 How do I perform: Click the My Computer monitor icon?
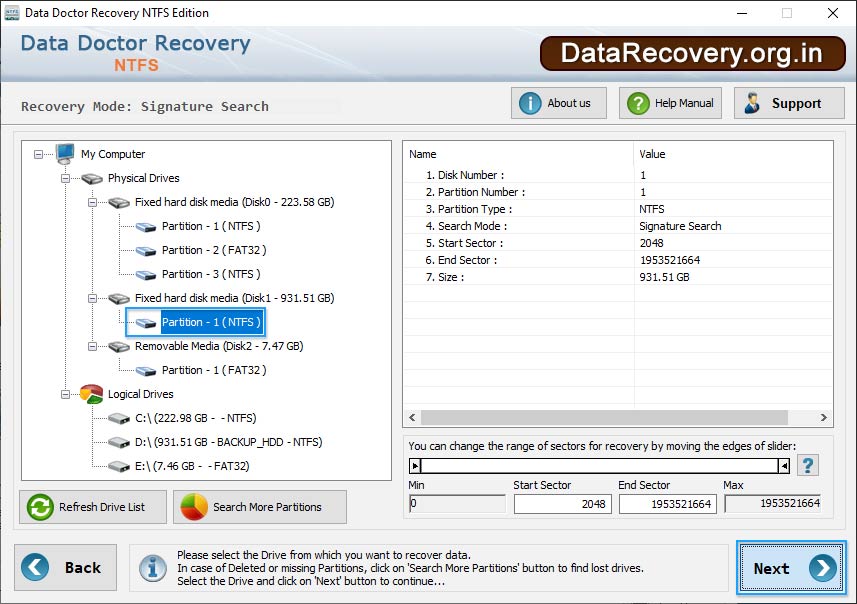pyautogui.click(x=64, y=154)
